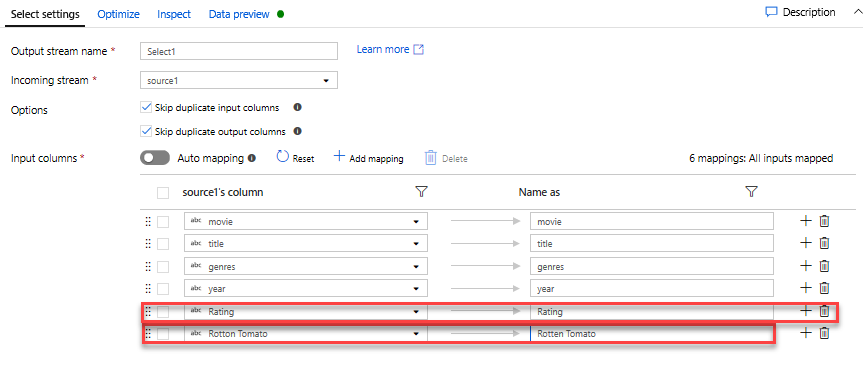Click the genres row drag handle
Viewport: 863px width, 385px height.
click(x=148, y=267)
